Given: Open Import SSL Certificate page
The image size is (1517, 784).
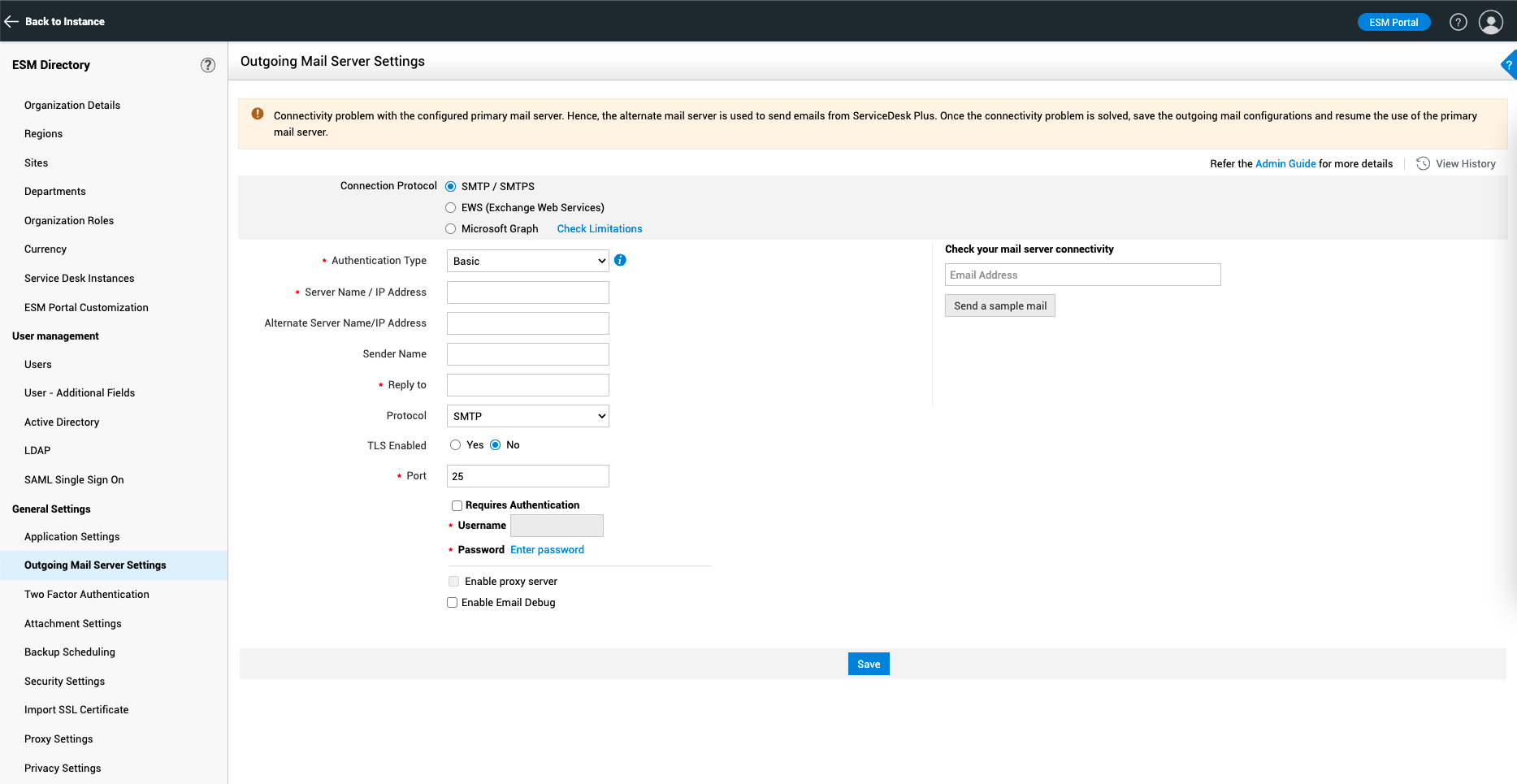Looking at the screenshot, I should (x=76, y=710).
